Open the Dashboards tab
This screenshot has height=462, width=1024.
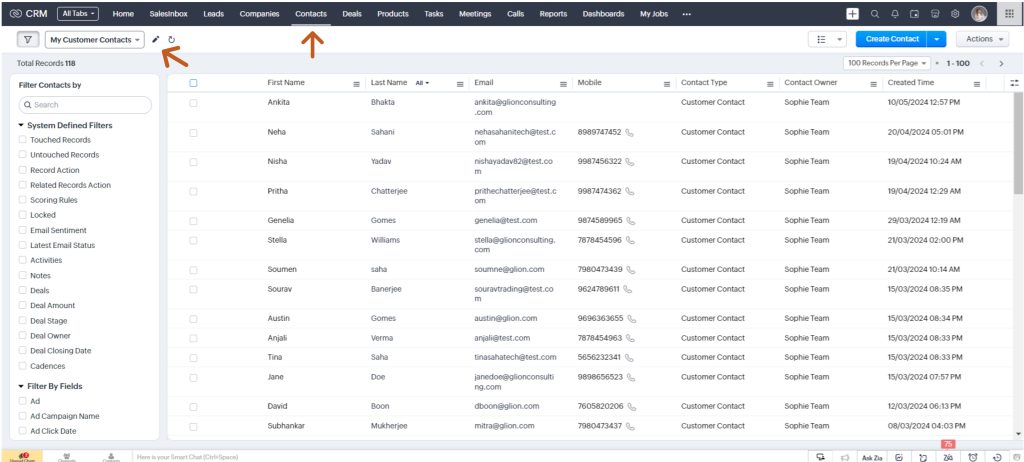[603, 14]
